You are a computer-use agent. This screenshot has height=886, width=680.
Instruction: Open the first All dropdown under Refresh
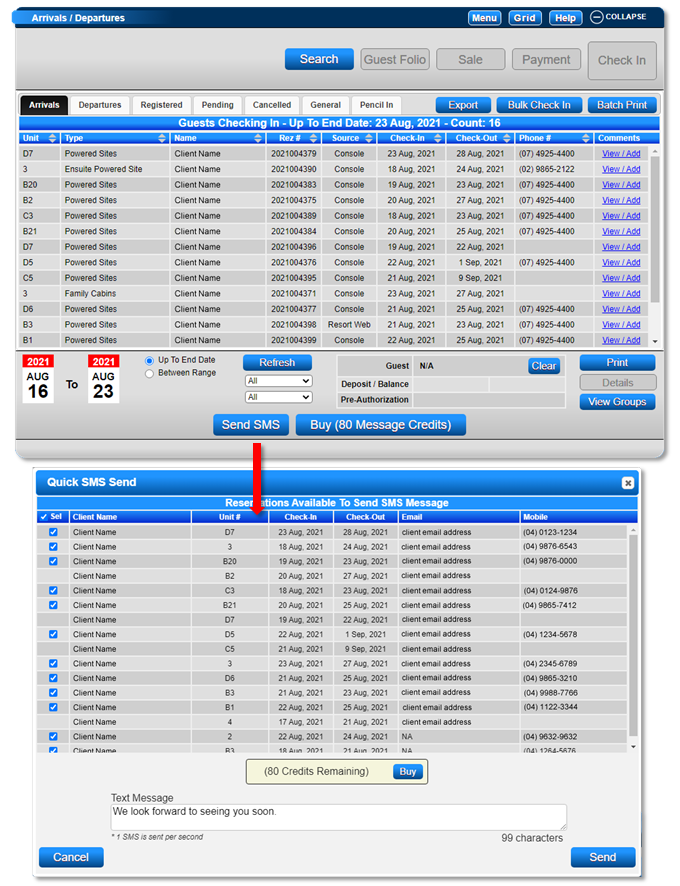point(279,381)
